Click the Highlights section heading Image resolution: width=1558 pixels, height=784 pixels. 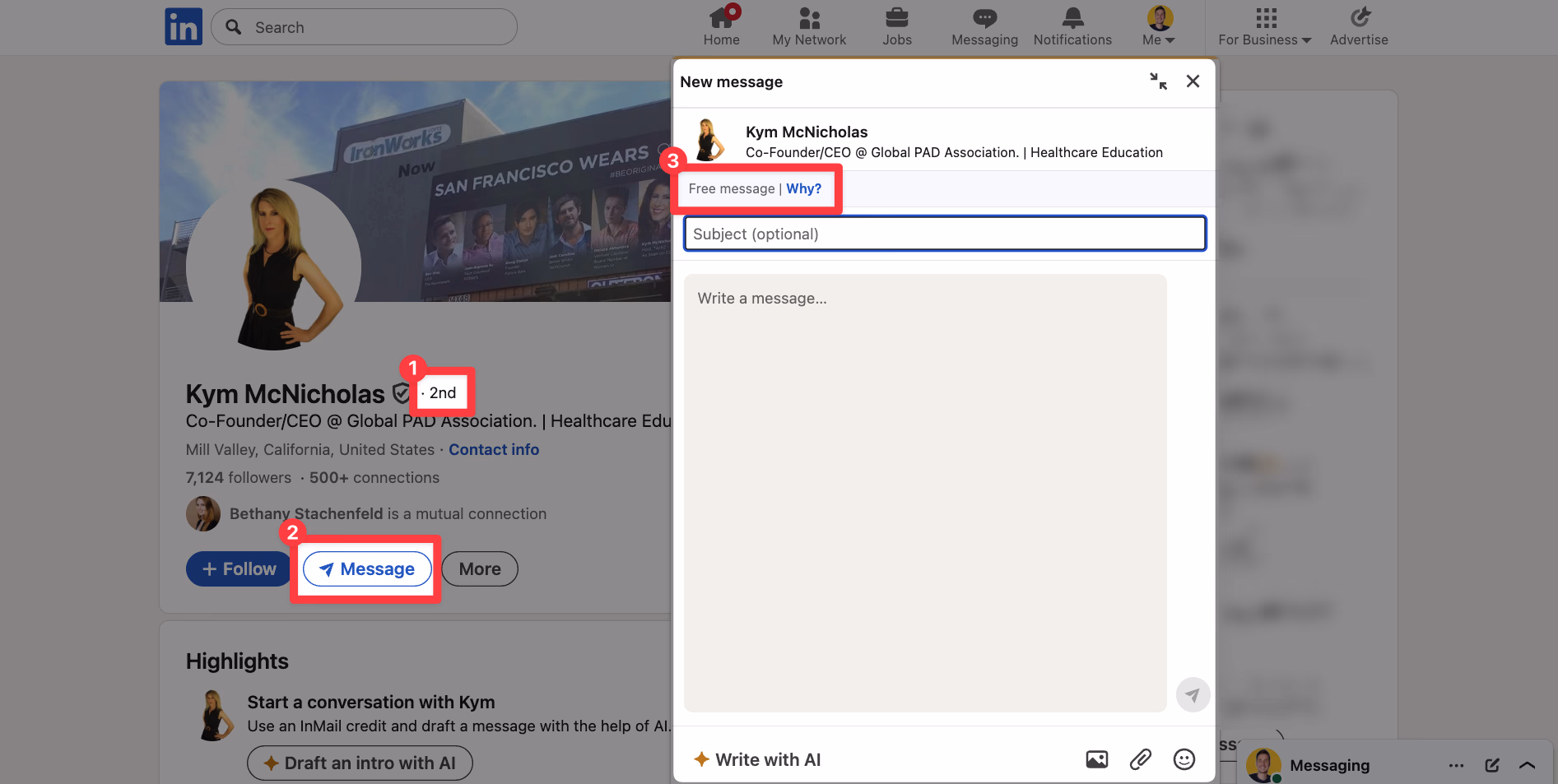237,661
